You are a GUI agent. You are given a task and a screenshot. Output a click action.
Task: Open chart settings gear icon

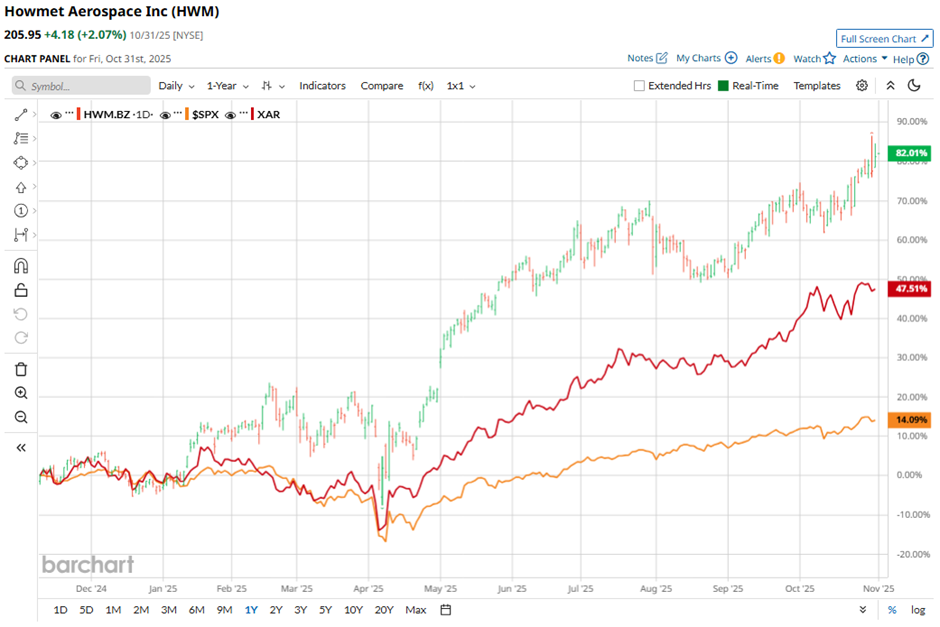click(862, 86)
